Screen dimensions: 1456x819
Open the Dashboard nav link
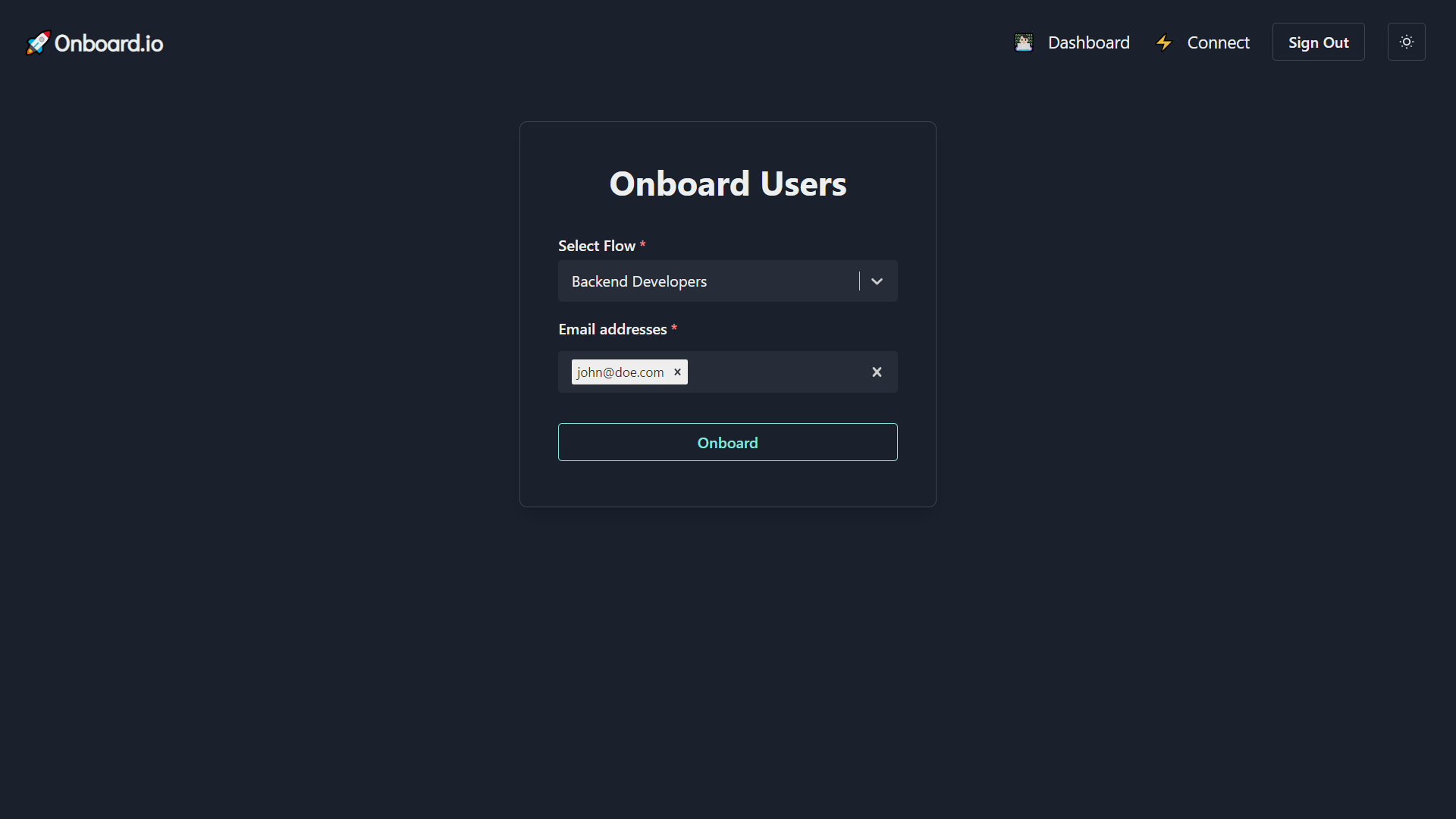pyautogui.click(x=1088, y=42)
